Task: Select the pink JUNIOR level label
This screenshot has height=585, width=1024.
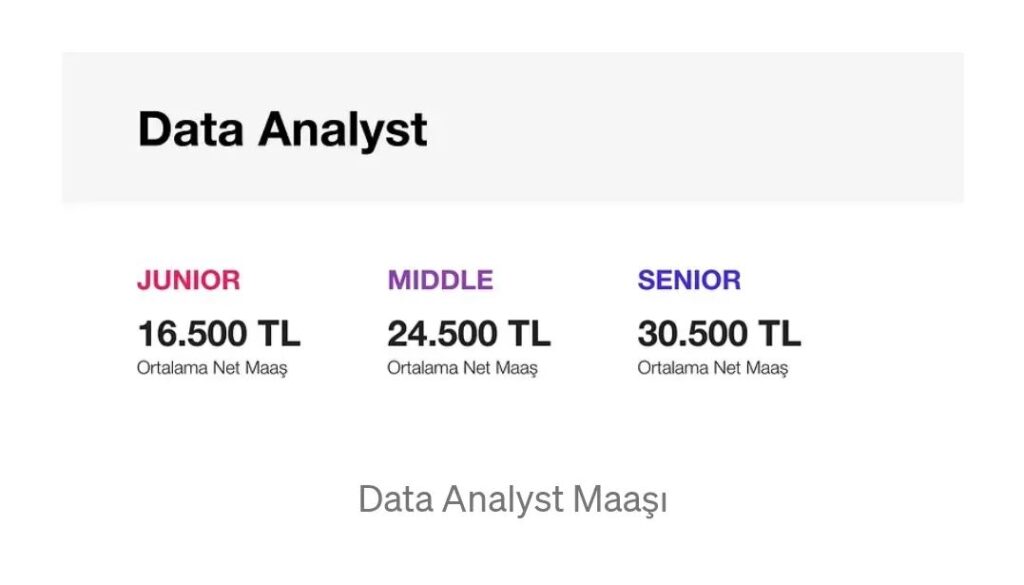Action: [x=188, y=280]
